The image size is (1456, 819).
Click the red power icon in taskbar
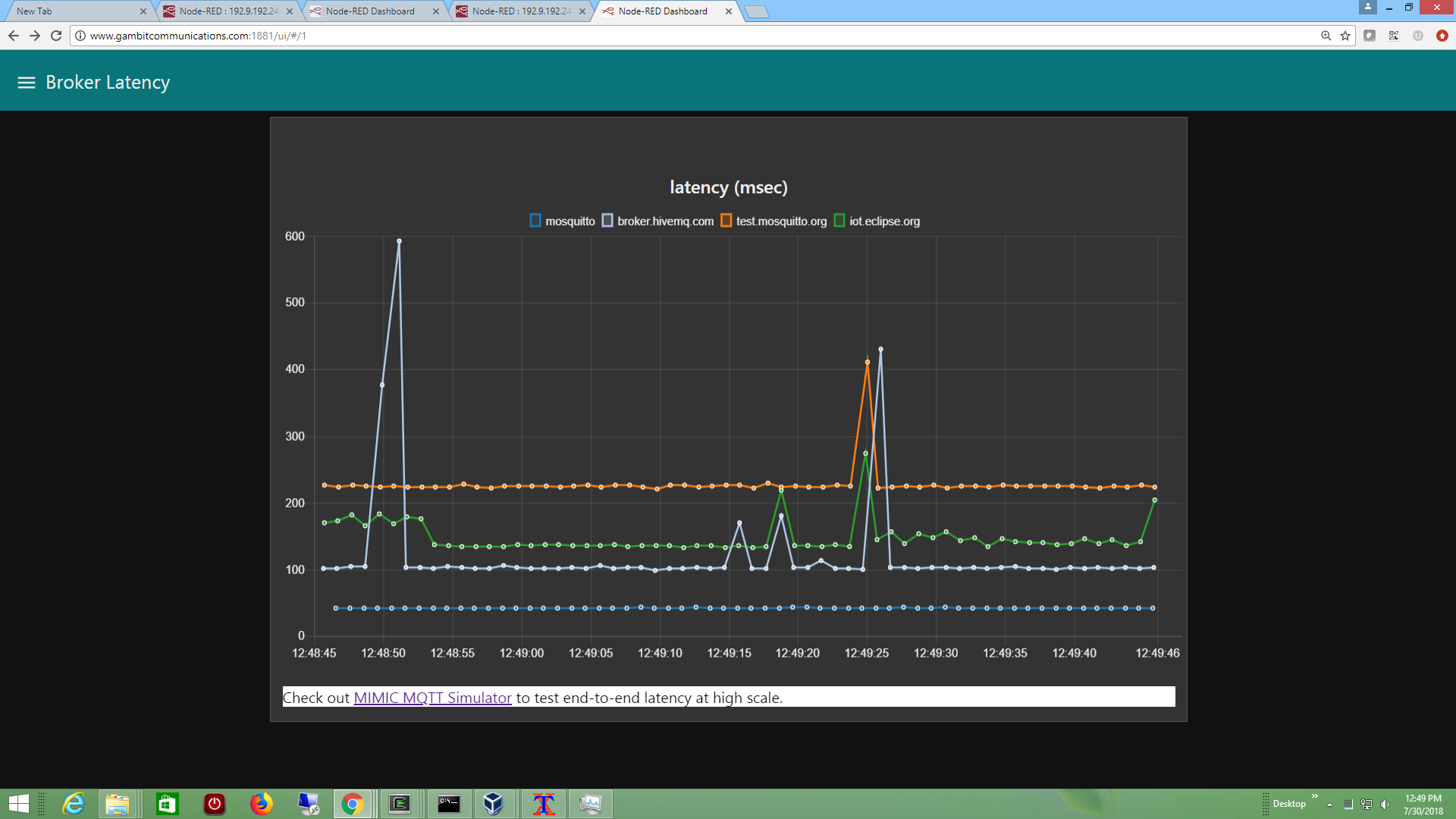(215, 804)
